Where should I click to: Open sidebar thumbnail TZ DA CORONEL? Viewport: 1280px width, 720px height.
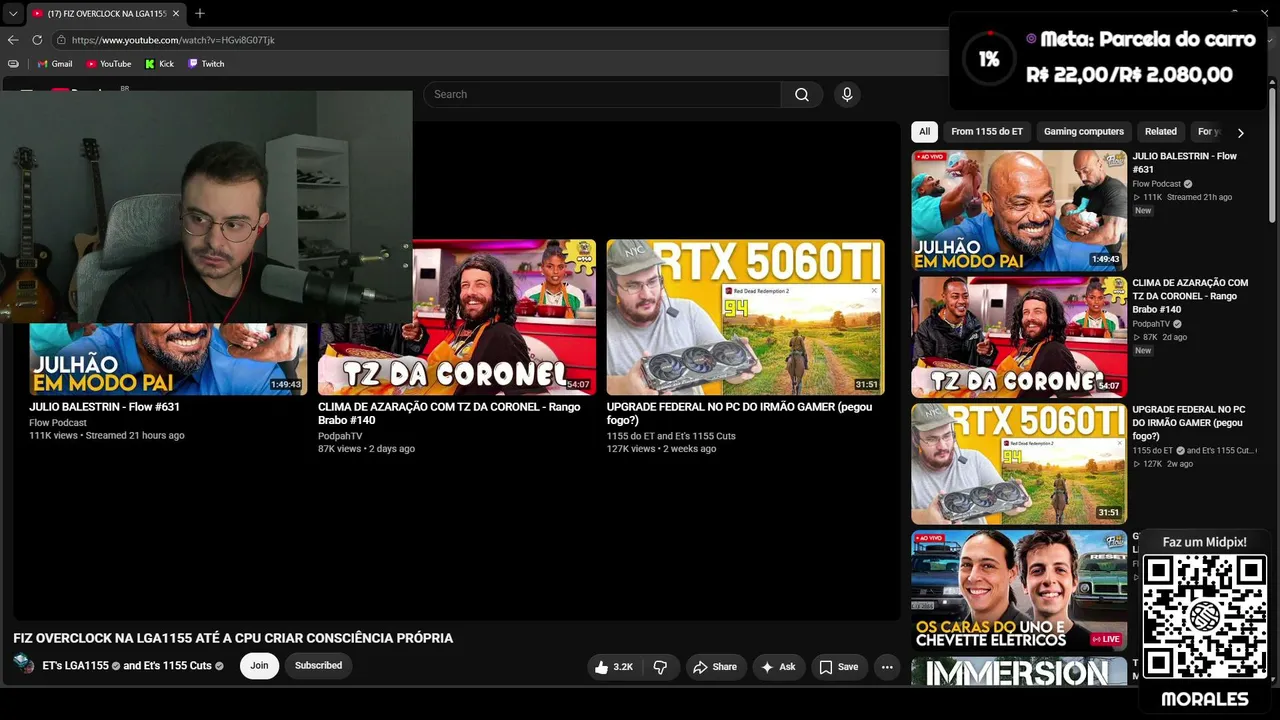[1019, 337]
